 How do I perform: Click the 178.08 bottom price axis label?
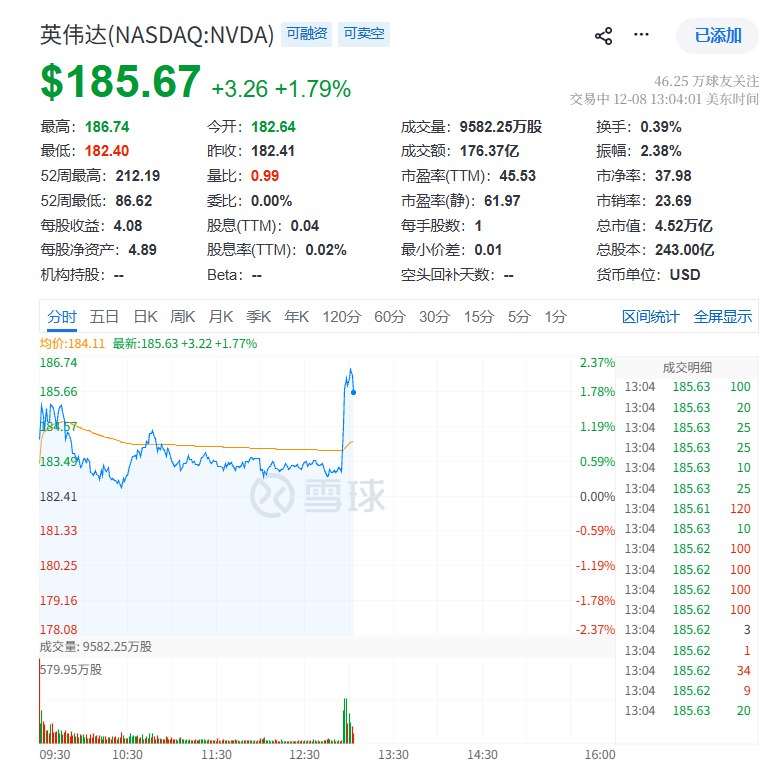58,629
